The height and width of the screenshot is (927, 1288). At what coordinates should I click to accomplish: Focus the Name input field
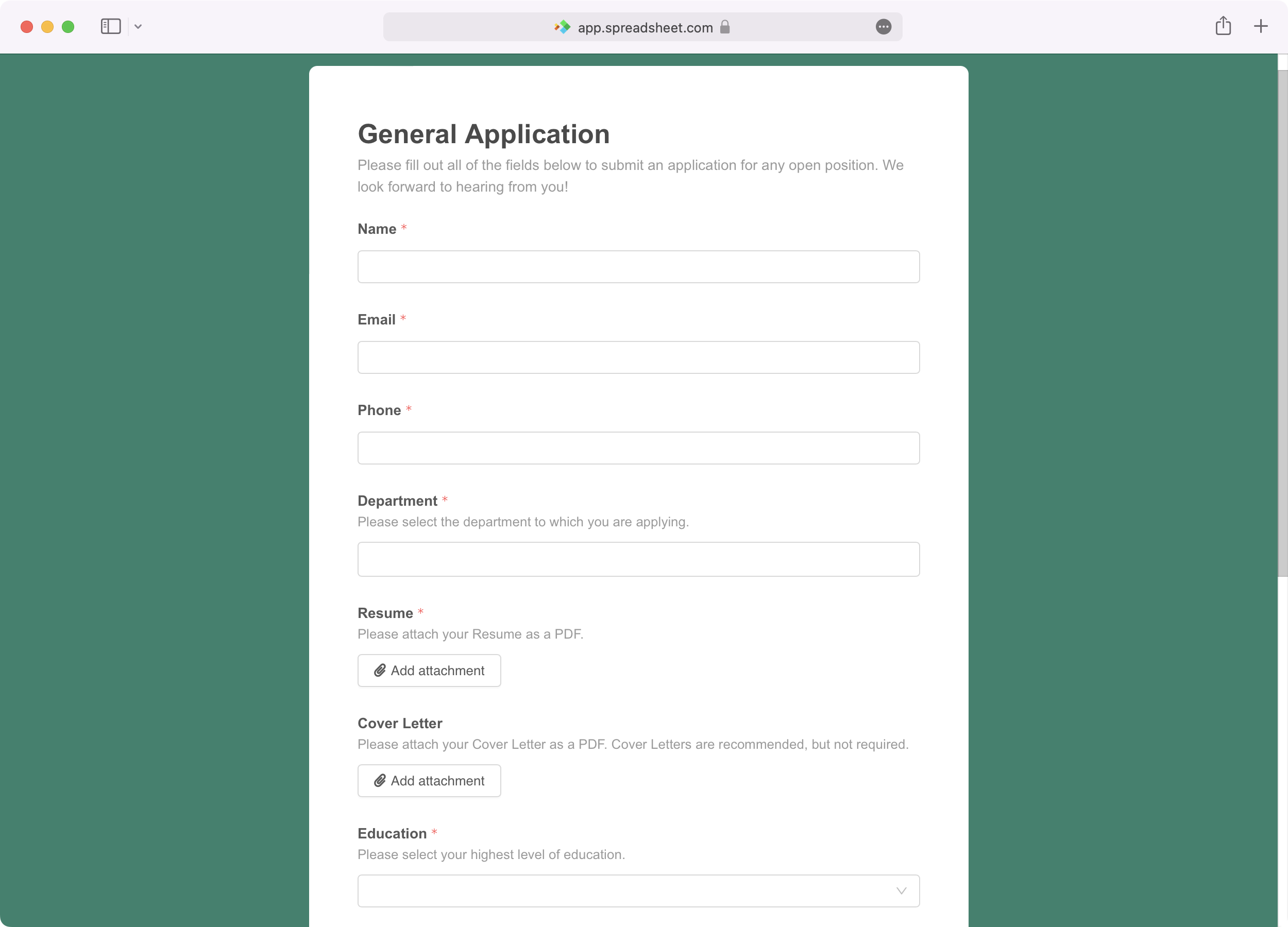tap(638, 267)
